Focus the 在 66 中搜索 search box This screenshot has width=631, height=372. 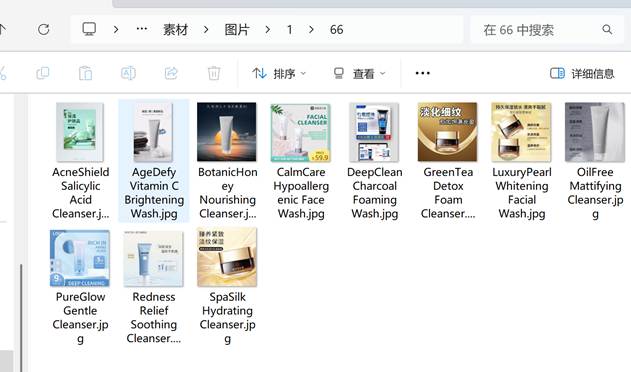[x=546, y=29]
